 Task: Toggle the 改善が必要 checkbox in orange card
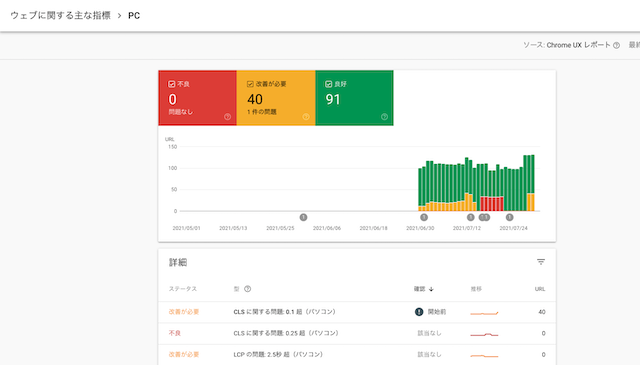point(250,84)
